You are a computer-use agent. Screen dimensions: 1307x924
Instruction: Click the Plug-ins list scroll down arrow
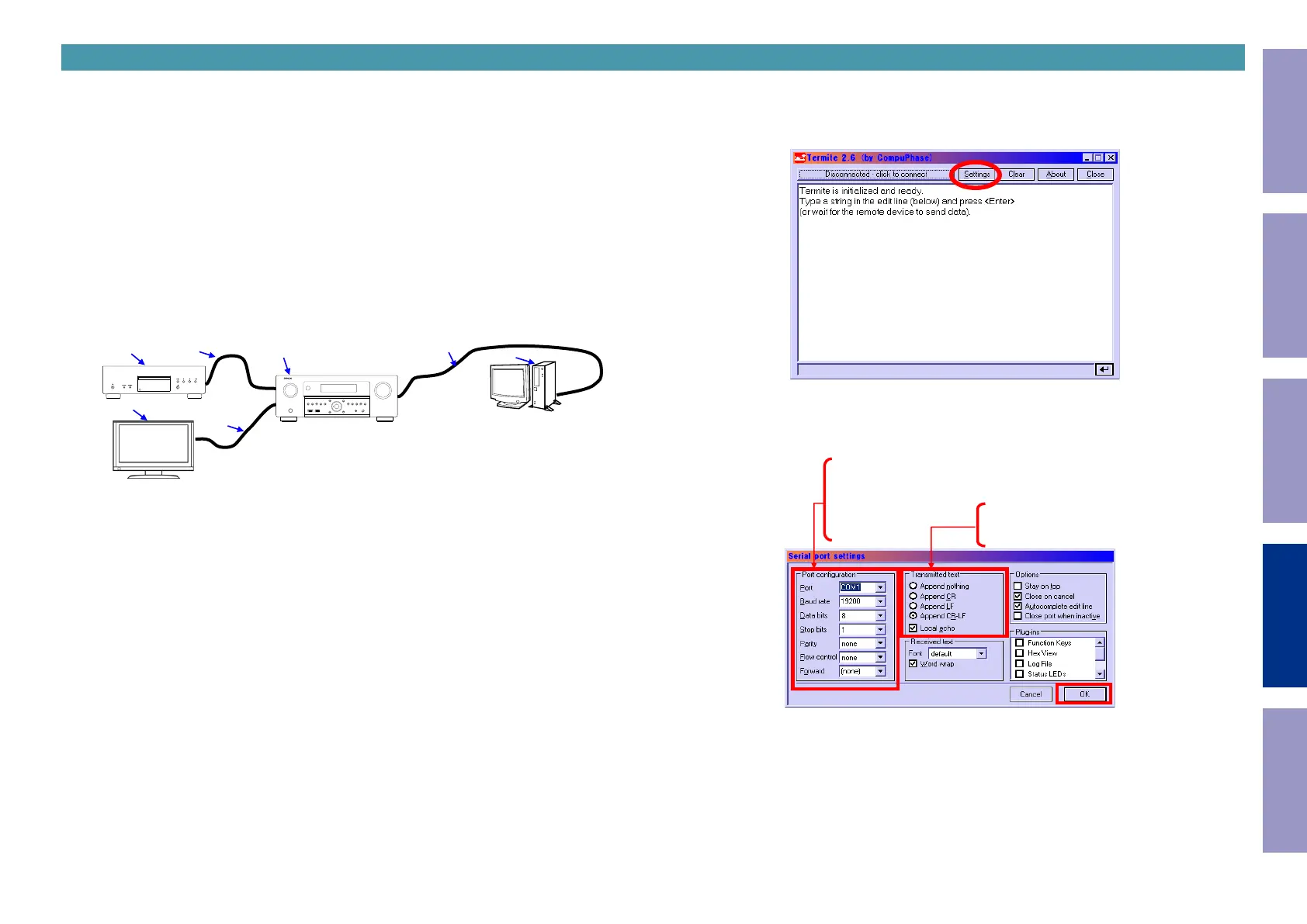pyautogui.click(x=1100, y=674)
